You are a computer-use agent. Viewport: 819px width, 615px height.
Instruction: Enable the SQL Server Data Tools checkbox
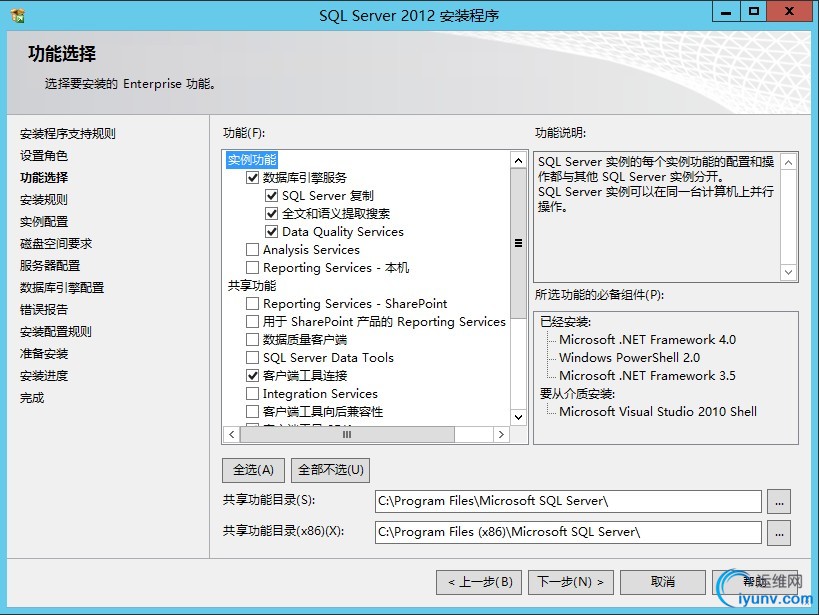pyautogui.click(x=252, y=357)
